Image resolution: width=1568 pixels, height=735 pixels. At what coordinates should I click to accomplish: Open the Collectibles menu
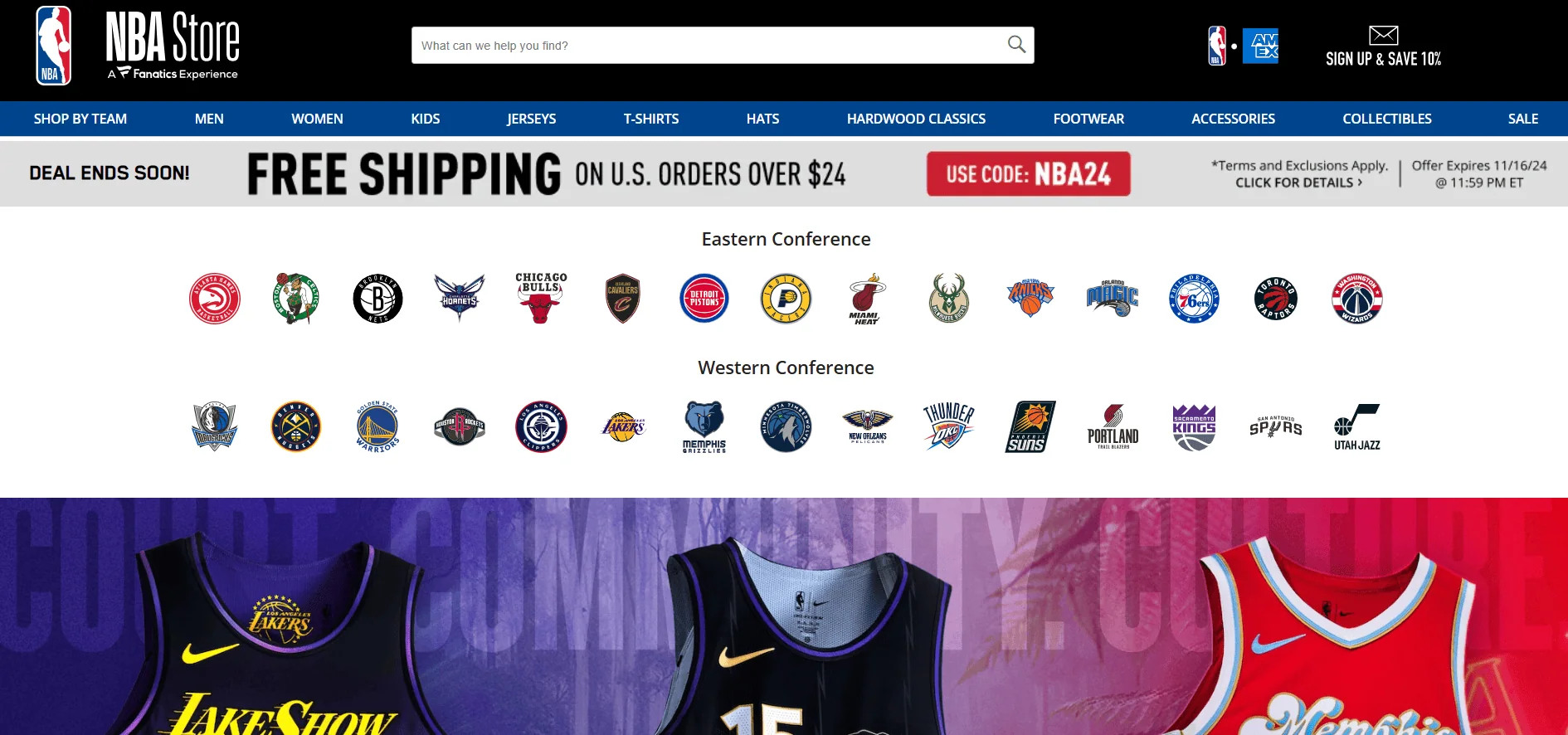click(1387, 119)
